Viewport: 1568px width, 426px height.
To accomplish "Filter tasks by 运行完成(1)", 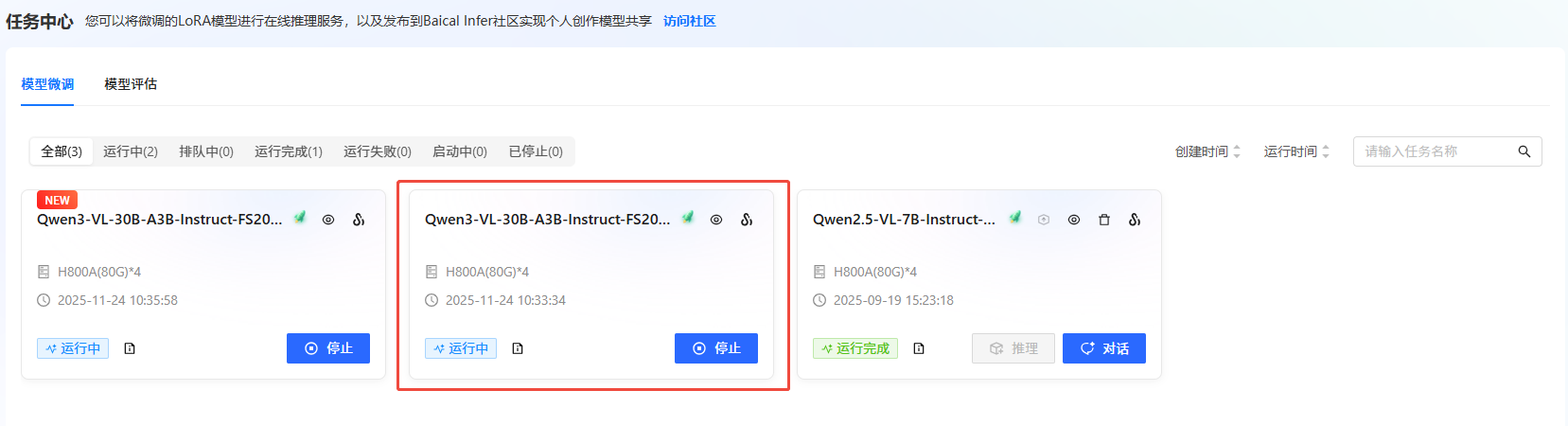I will (289, 151).
